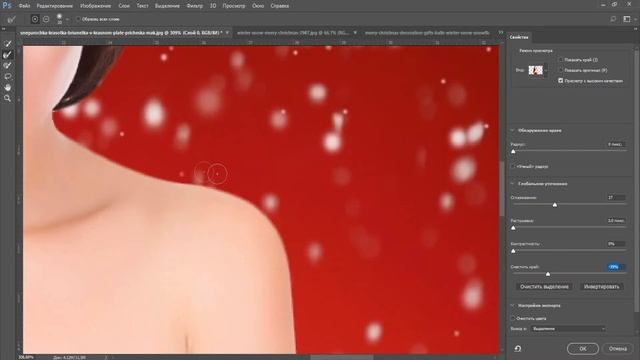Click the Контрастность value field
640x360 pixels.
point(616,244)
